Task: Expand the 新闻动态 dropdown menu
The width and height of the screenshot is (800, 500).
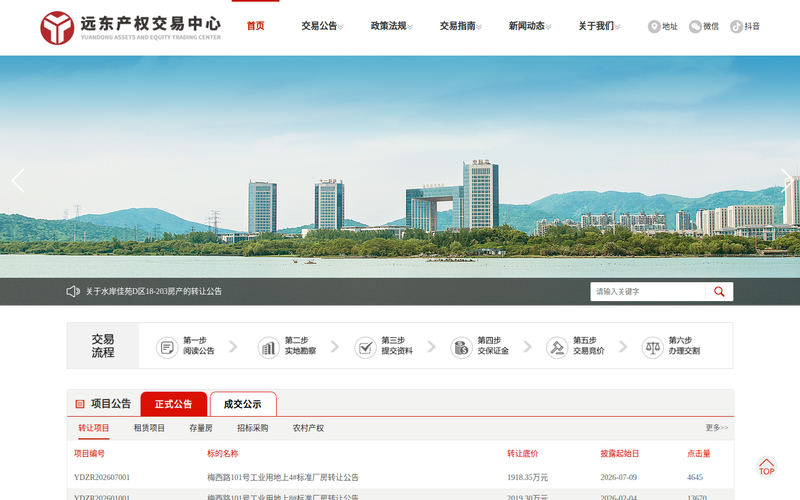Action: 530,26
